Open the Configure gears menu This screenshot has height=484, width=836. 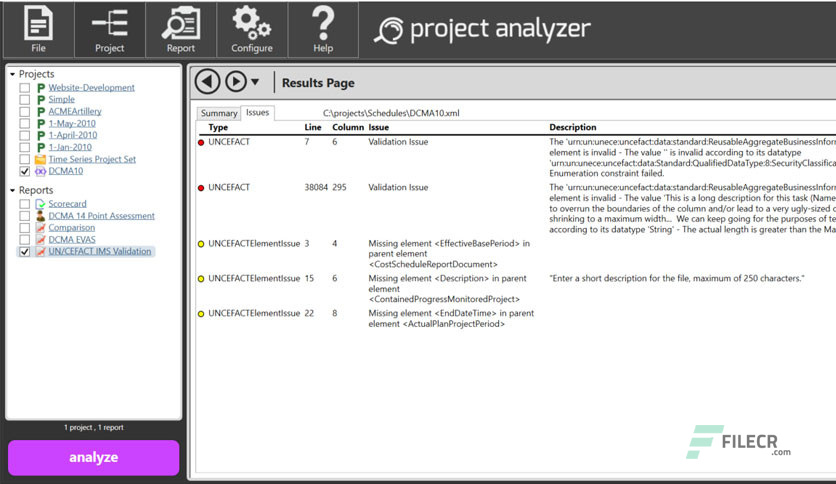(252, 30)
